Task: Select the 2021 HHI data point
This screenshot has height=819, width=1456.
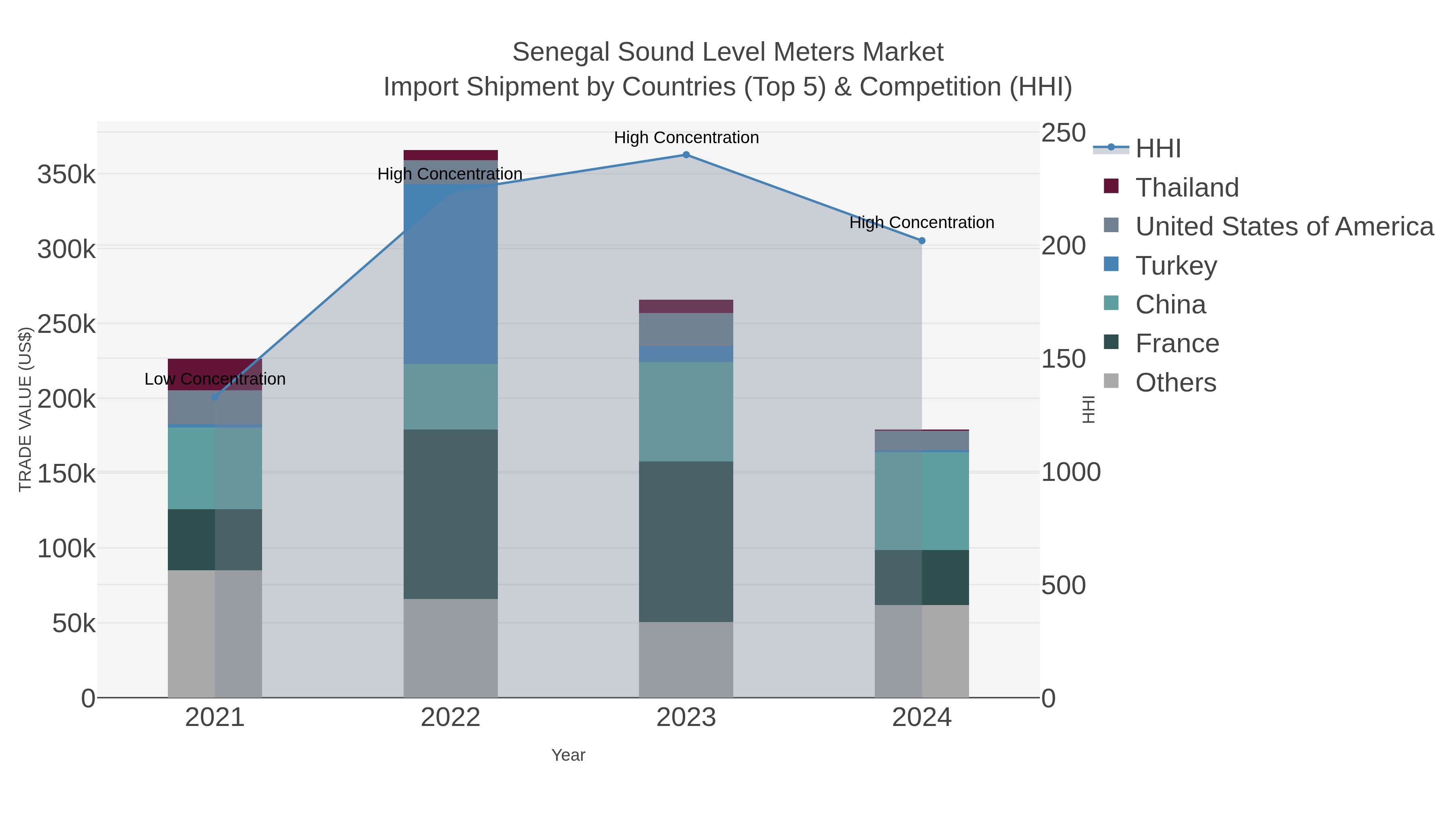Action: 215,397
